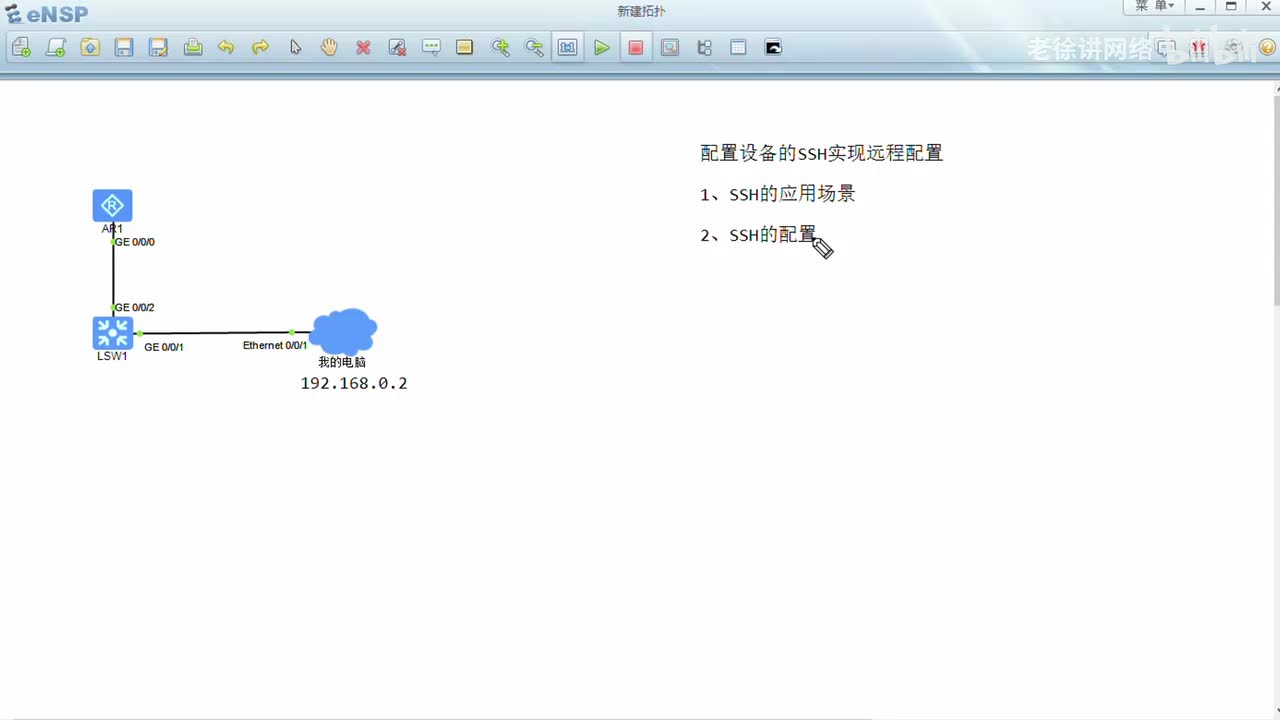Click the GE 0/0/2 interface label

[135, 308]
